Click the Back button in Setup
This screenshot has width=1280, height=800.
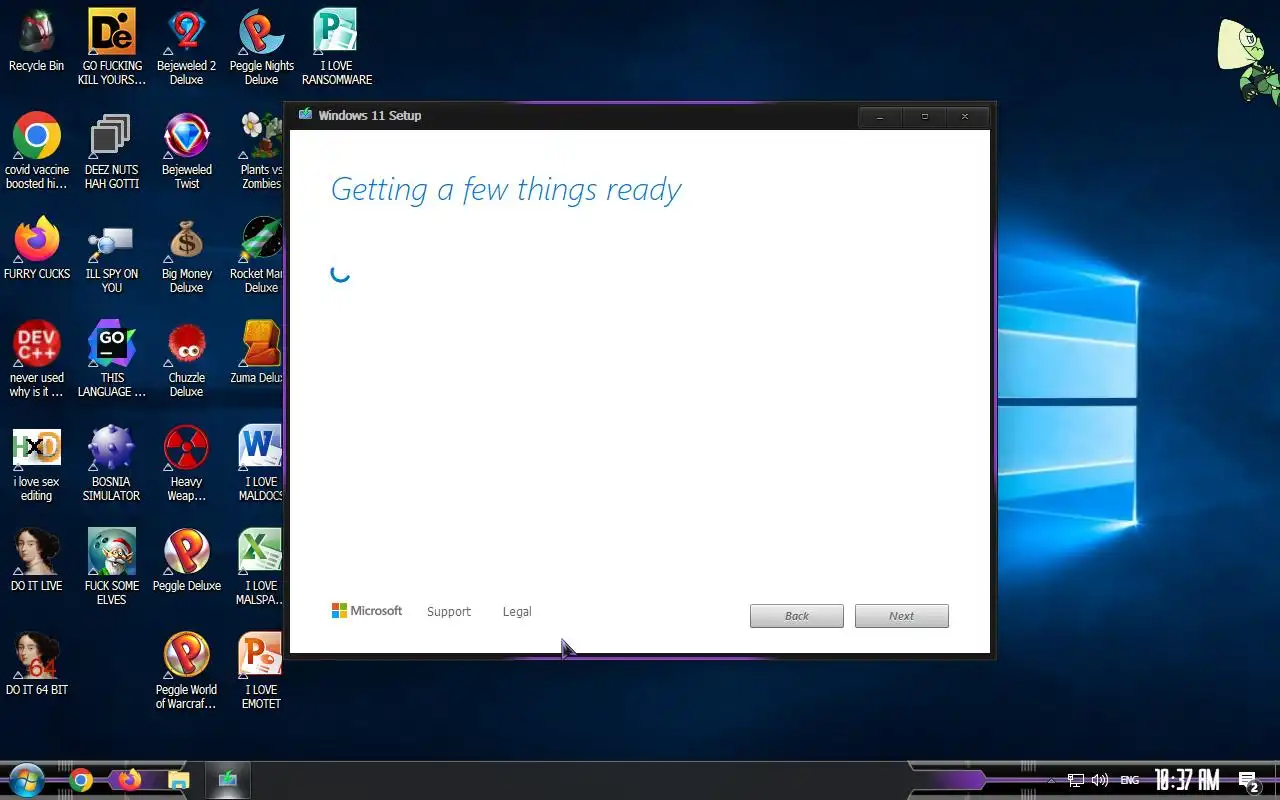[797, 616]
